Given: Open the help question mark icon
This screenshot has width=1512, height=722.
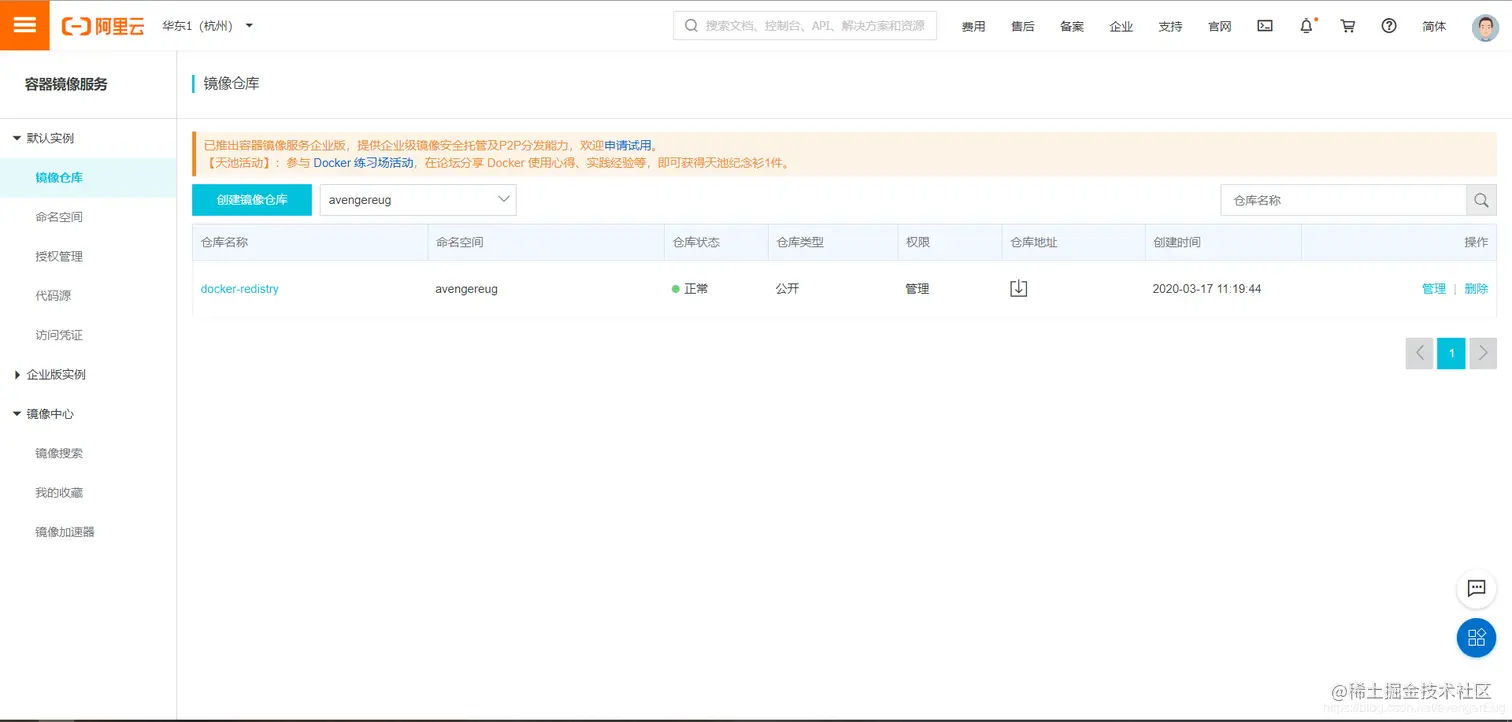Looking at the screenshot, I should point(1389,26).
